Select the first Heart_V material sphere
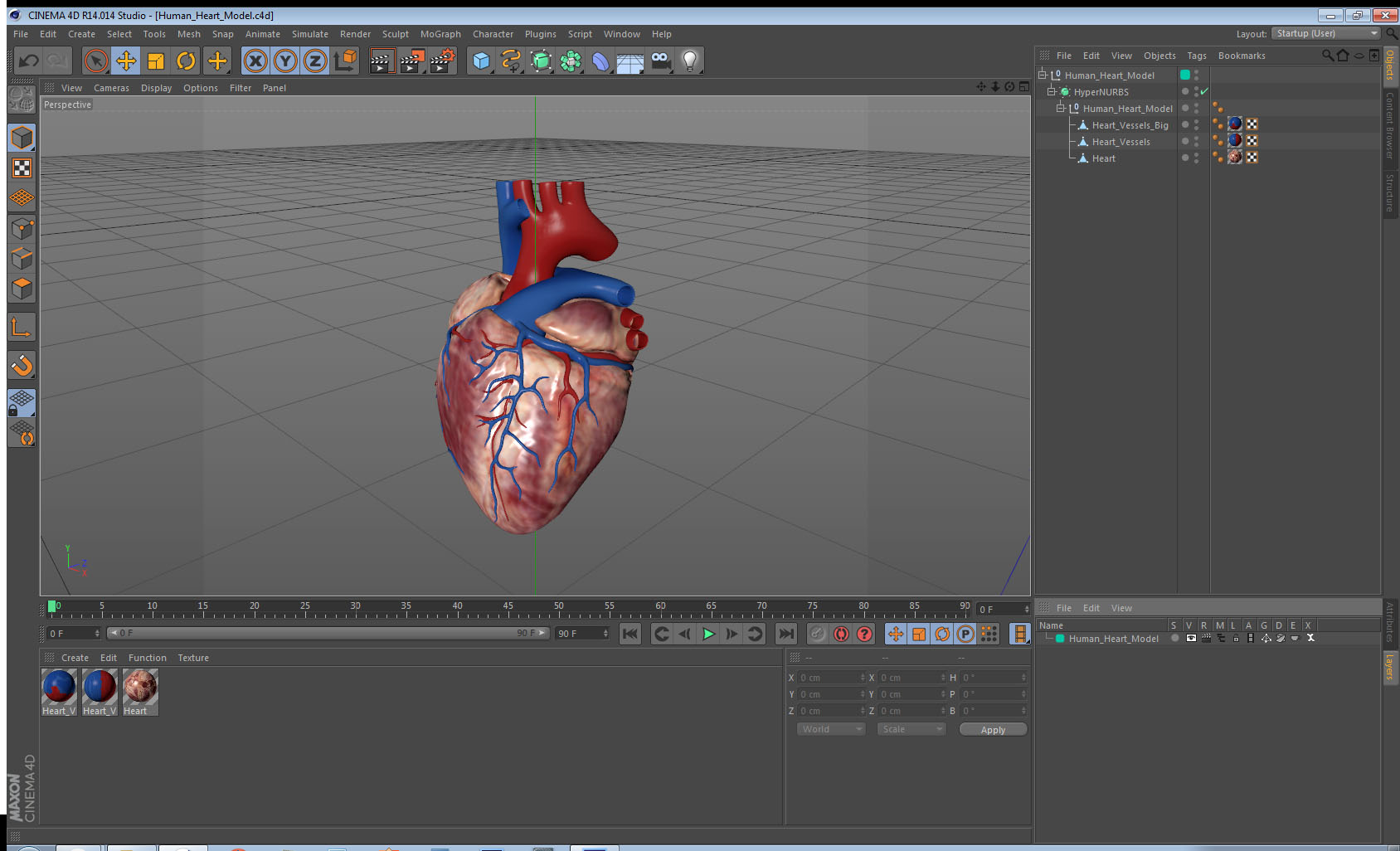The width and height of the screenshot is (1400, 851). (59, 687)
